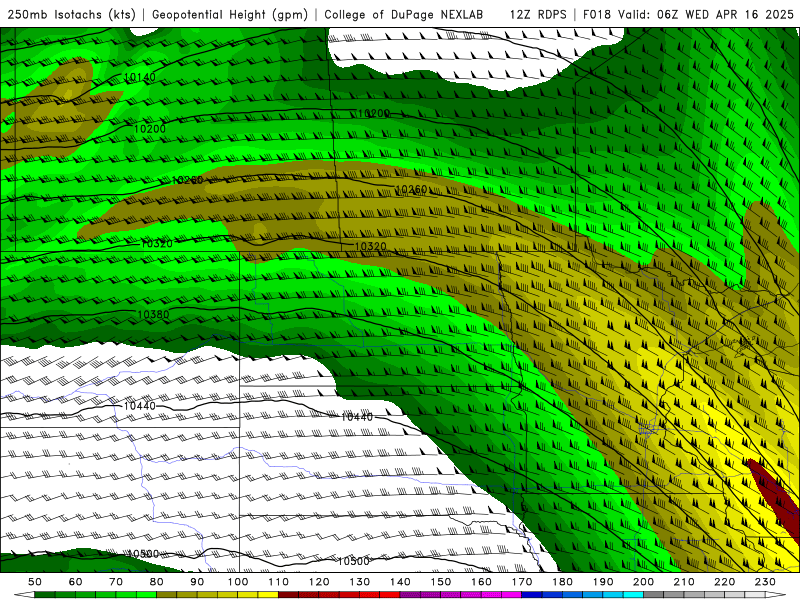Click the 220 value on the color scale
800x600 pixels.
point(724,582)
